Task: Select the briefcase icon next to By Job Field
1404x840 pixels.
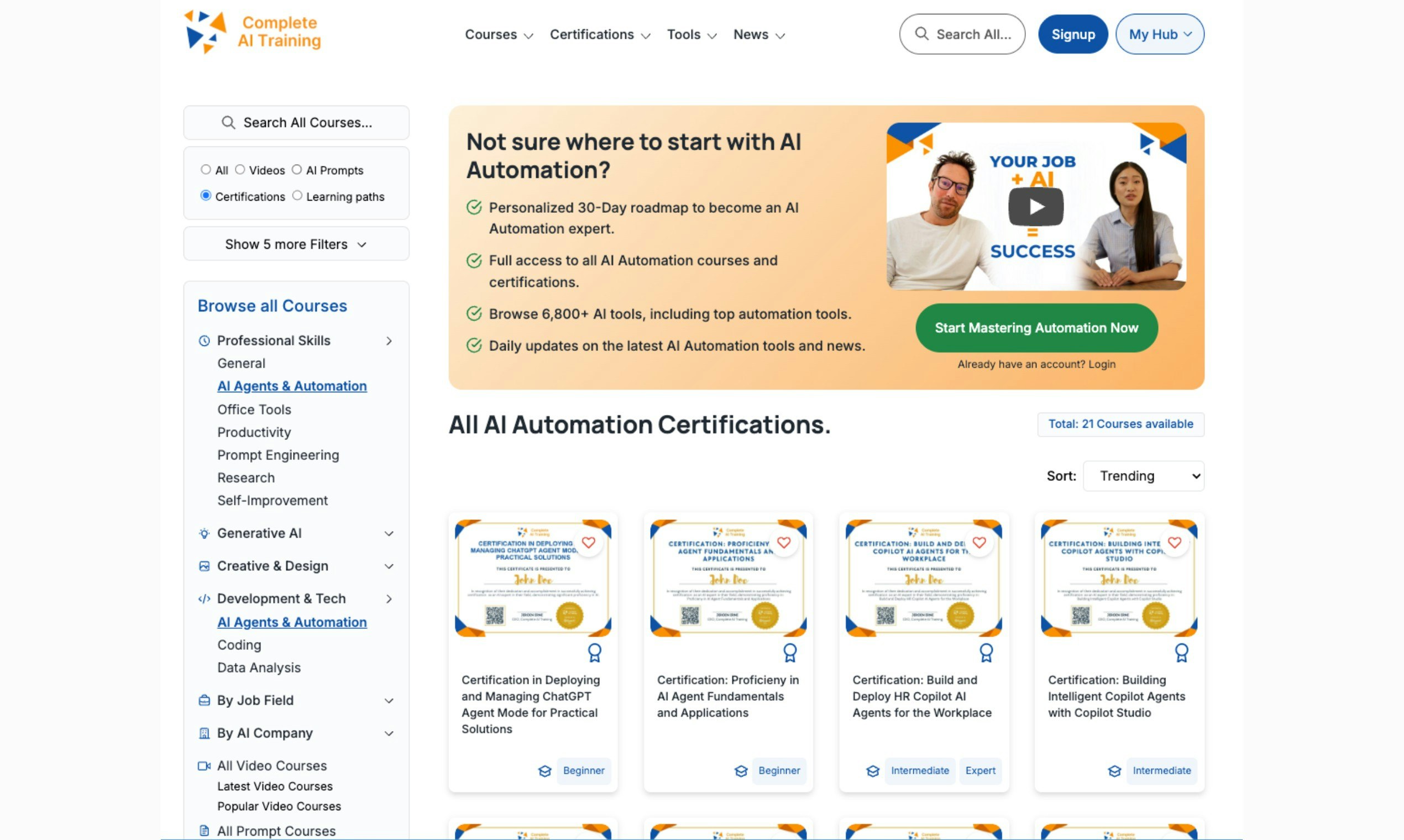Action: pos(204,700)
